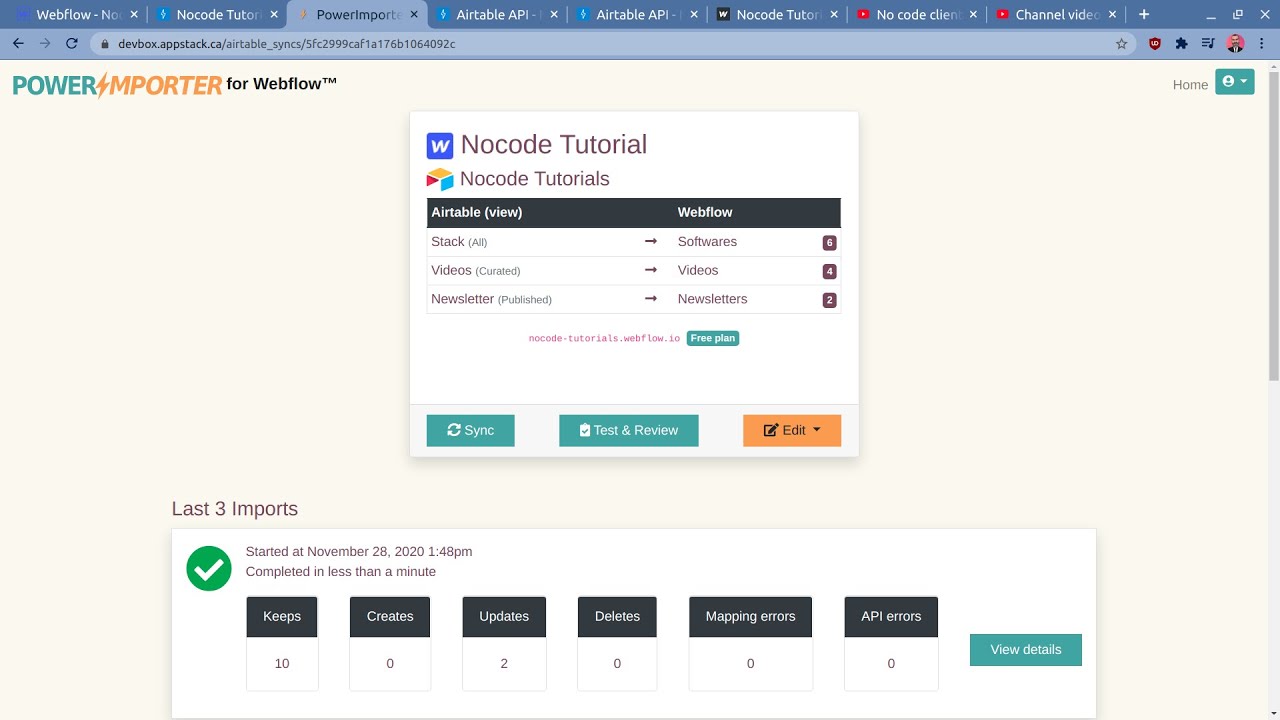Switch to the second Airtable API tab

[636, 15]
